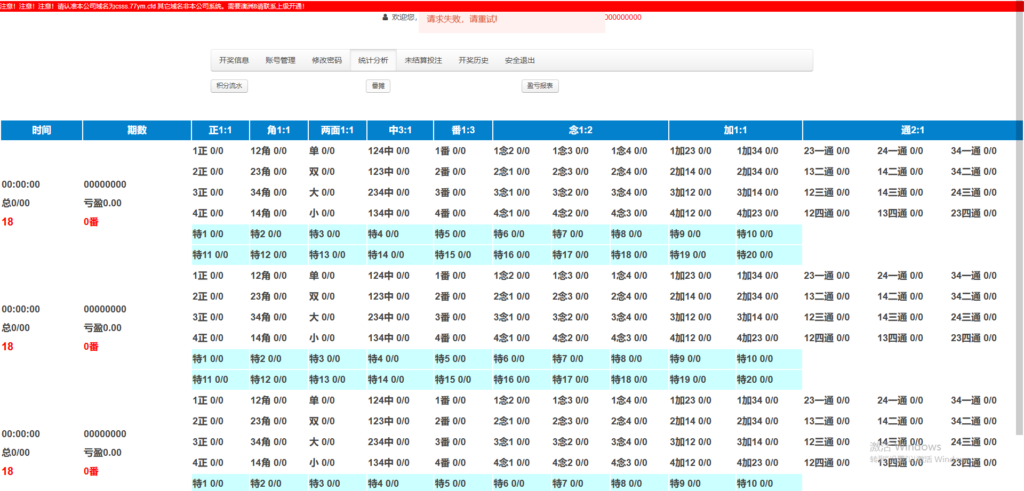Click the 中3:1 column header
Screen dimensions: 1024x491
click(400, 131)
